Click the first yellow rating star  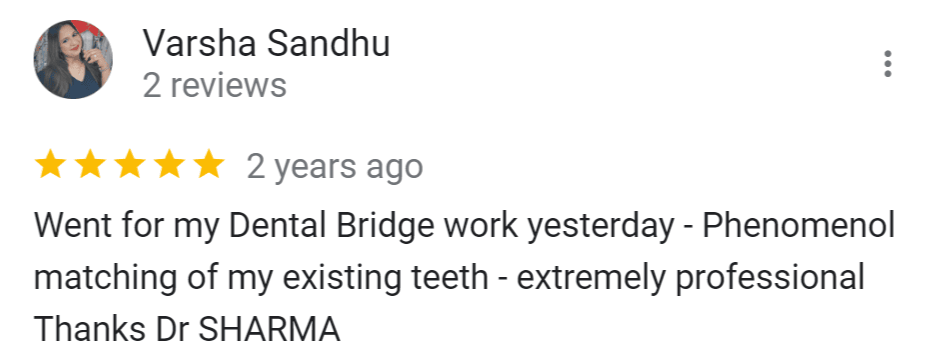50,165
